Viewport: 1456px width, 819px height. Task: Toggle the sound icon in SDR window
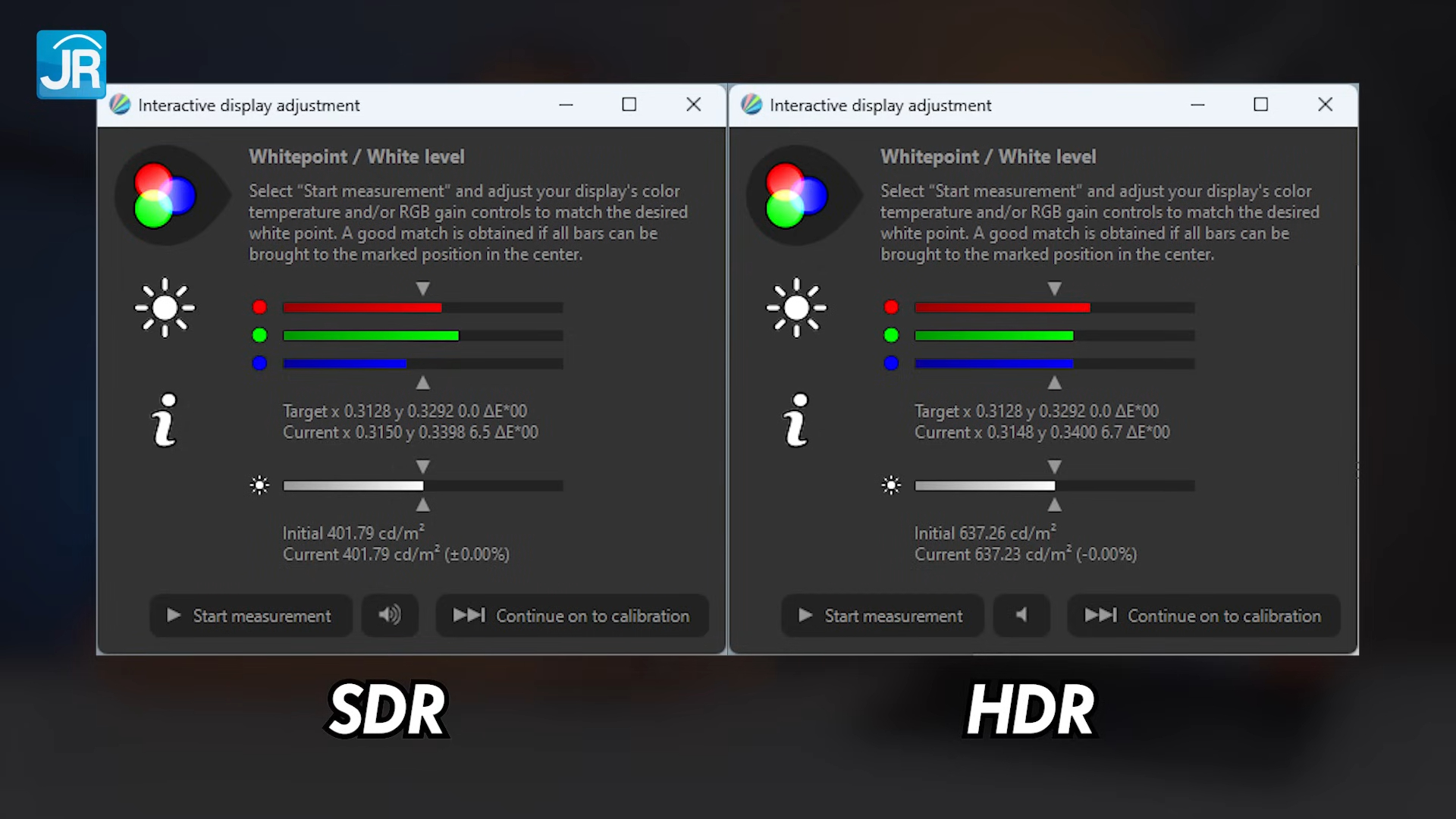click(x=390, y=615)
